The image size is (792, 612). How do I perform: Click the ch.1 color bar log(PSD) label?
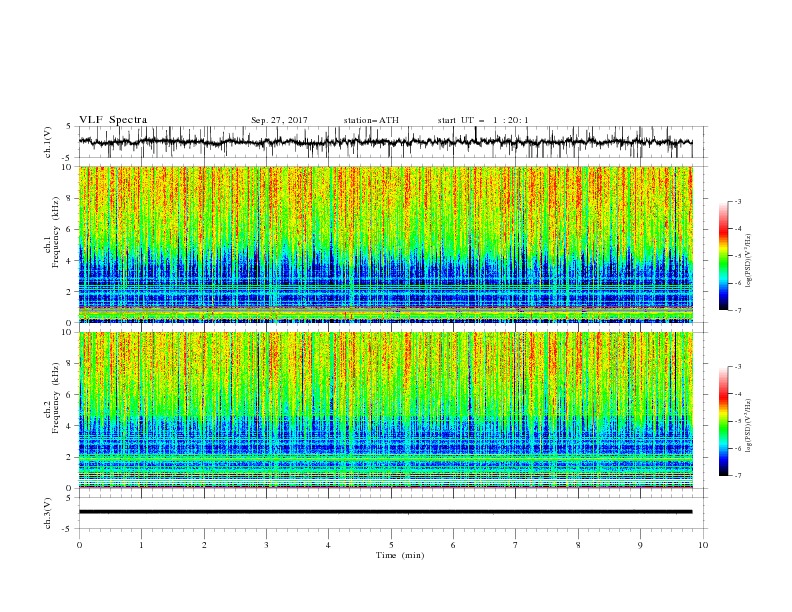pyautogui.click(x=749, y=260)
